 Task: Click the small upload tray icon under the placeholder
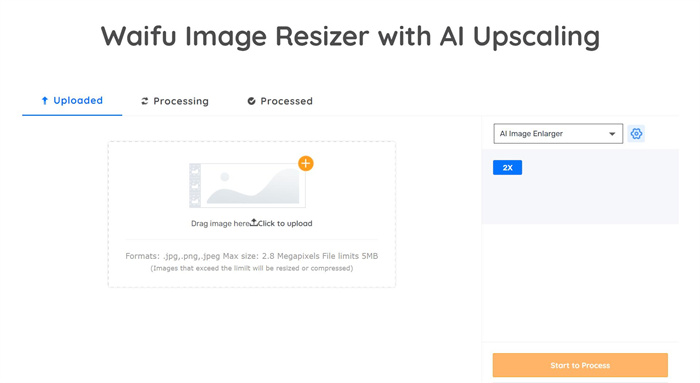pos(254,222)
